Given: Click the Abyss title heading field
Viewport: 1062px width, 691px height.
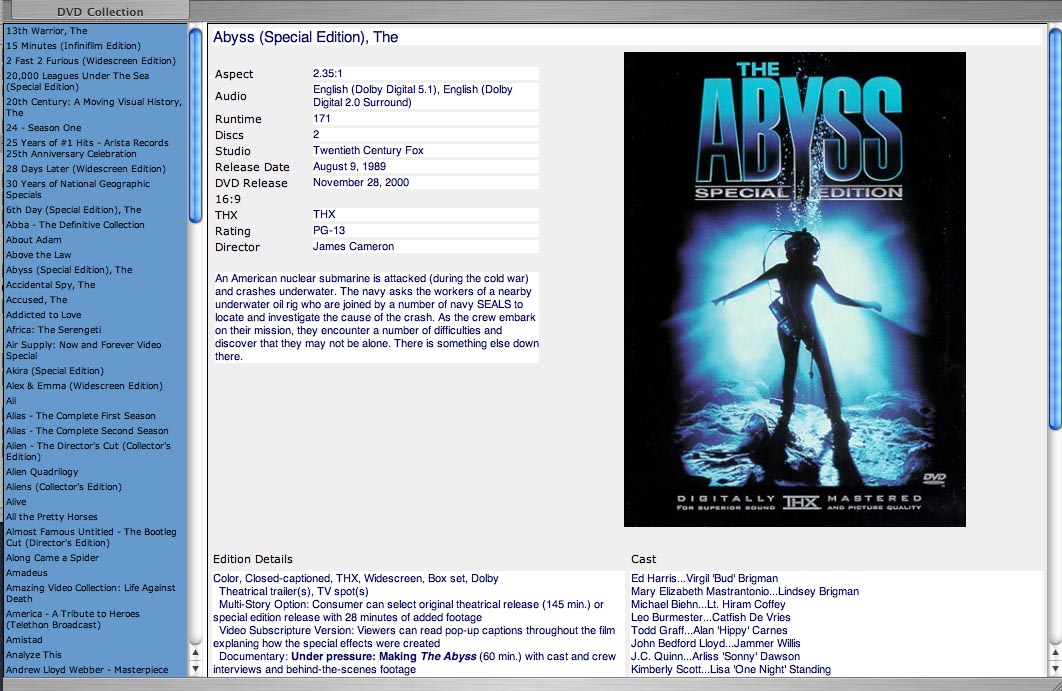Looking at the screenshot, I should click(305, 37).
